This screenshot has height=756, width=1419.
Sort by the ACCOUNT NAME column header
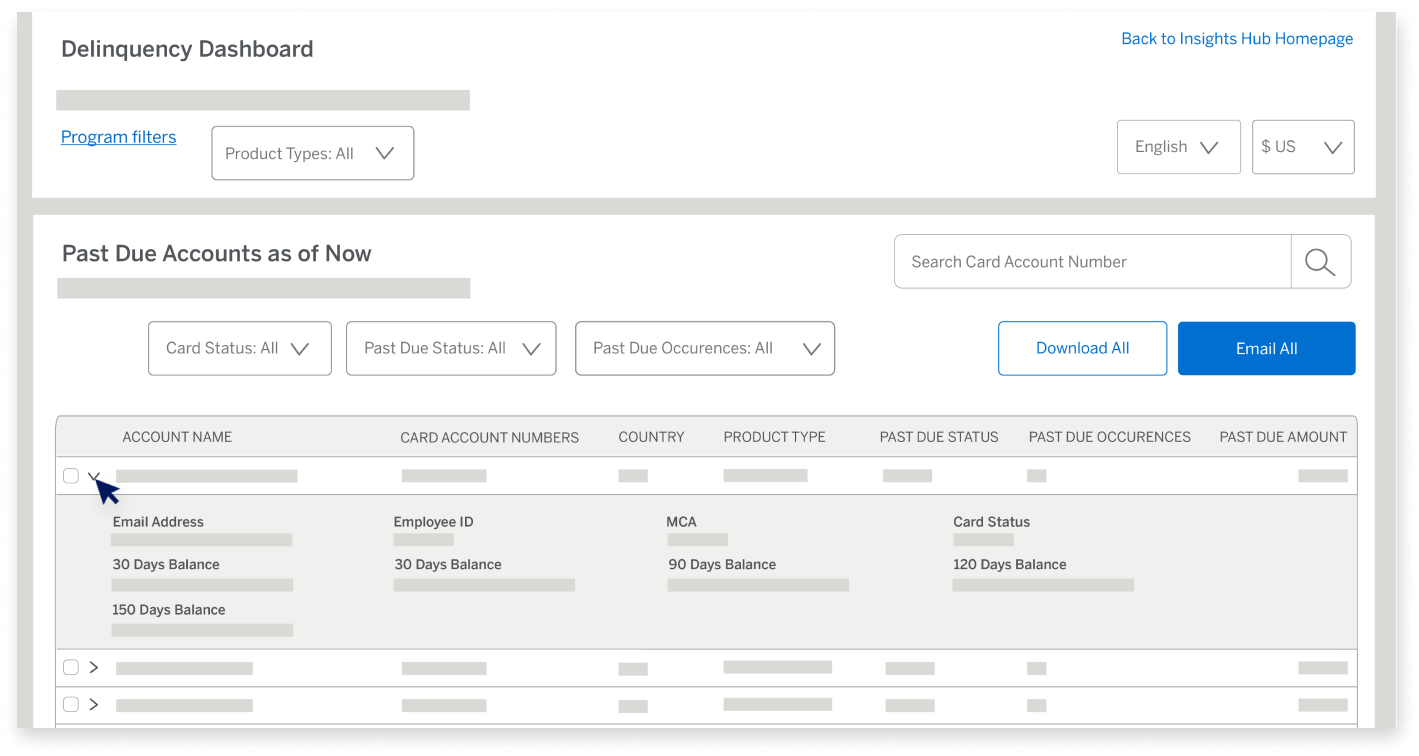click(177, 437)
